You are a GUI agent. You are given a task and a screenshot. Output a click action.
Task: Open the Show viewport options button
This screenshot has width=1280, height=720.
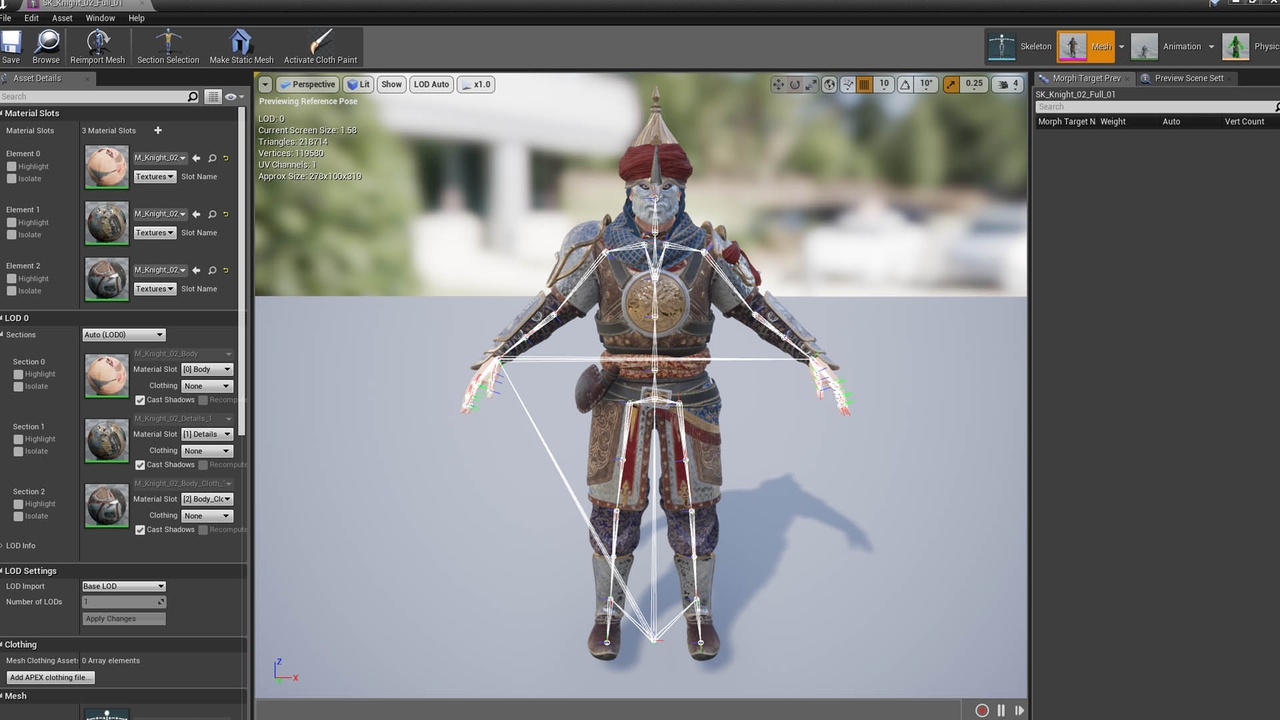[391, 85]
